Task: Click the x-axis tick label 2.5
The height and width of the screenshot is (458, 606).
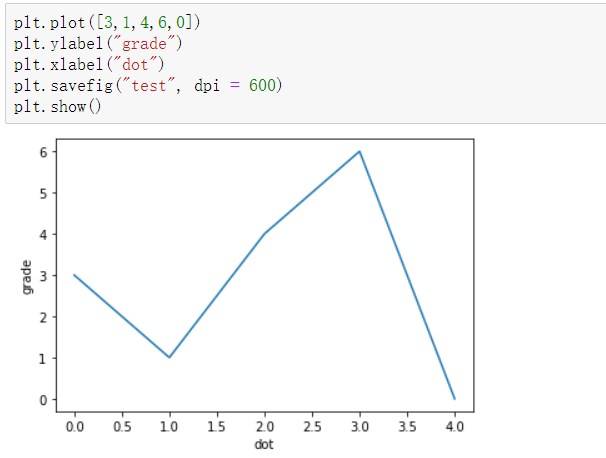Action: click(x=312, y=427)
